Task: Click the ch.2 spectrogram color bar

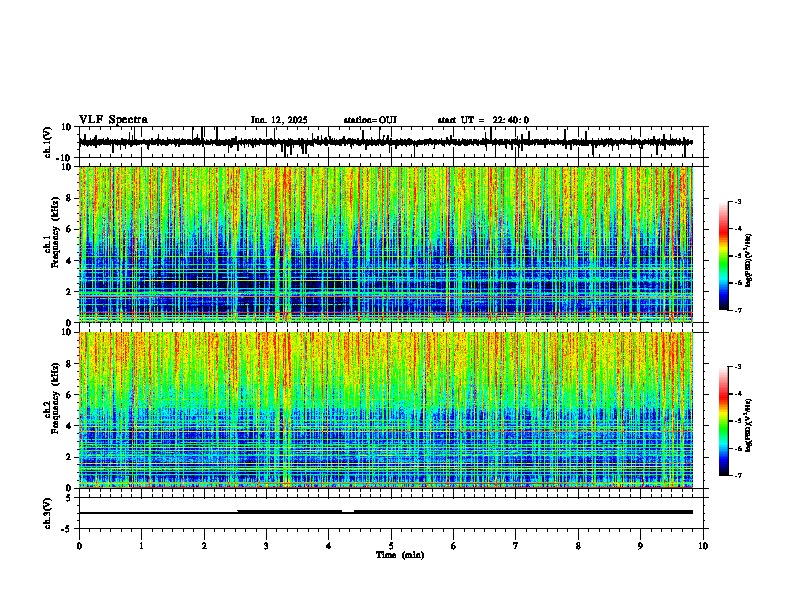Action: (x=723, y=421)
